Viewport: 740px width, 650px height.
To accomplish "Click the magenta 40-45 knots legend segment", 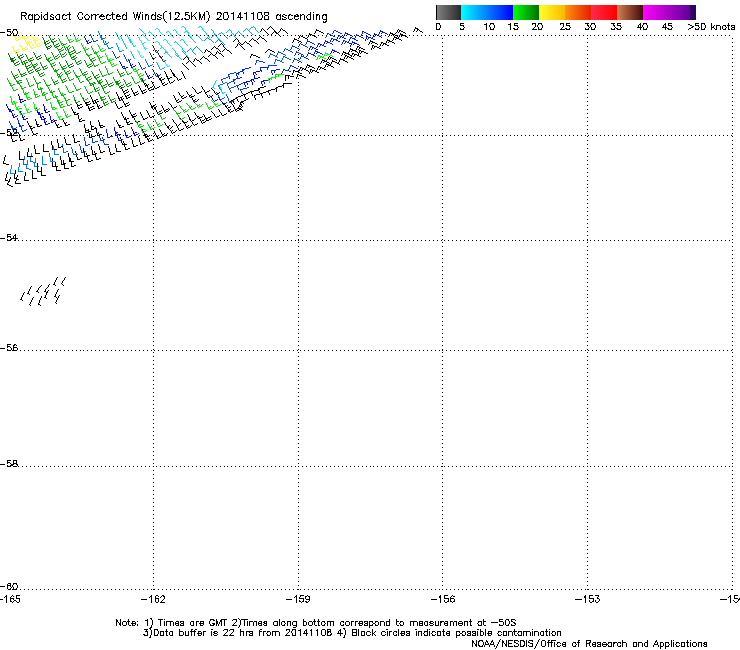I will tap(656, 12).
